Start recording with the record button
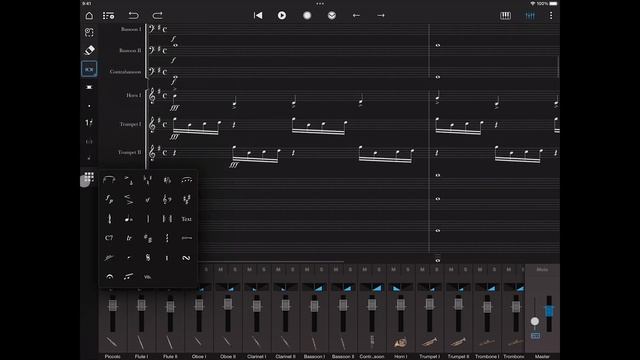This screenshot has height=360, width=640. pyautogui.click(x=307, y=16)
